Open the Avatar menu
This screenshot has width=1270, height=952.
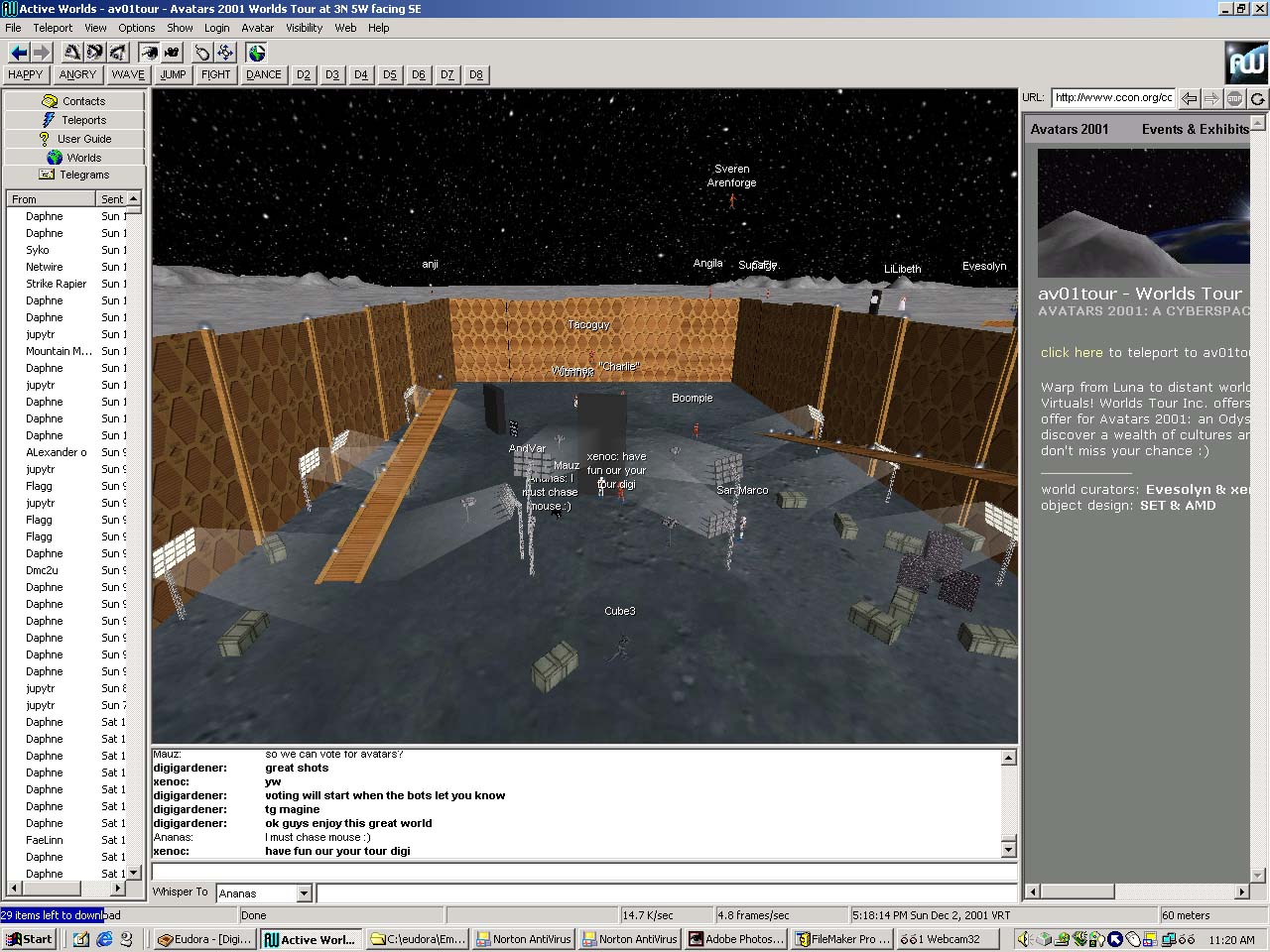tap(257, 28)
